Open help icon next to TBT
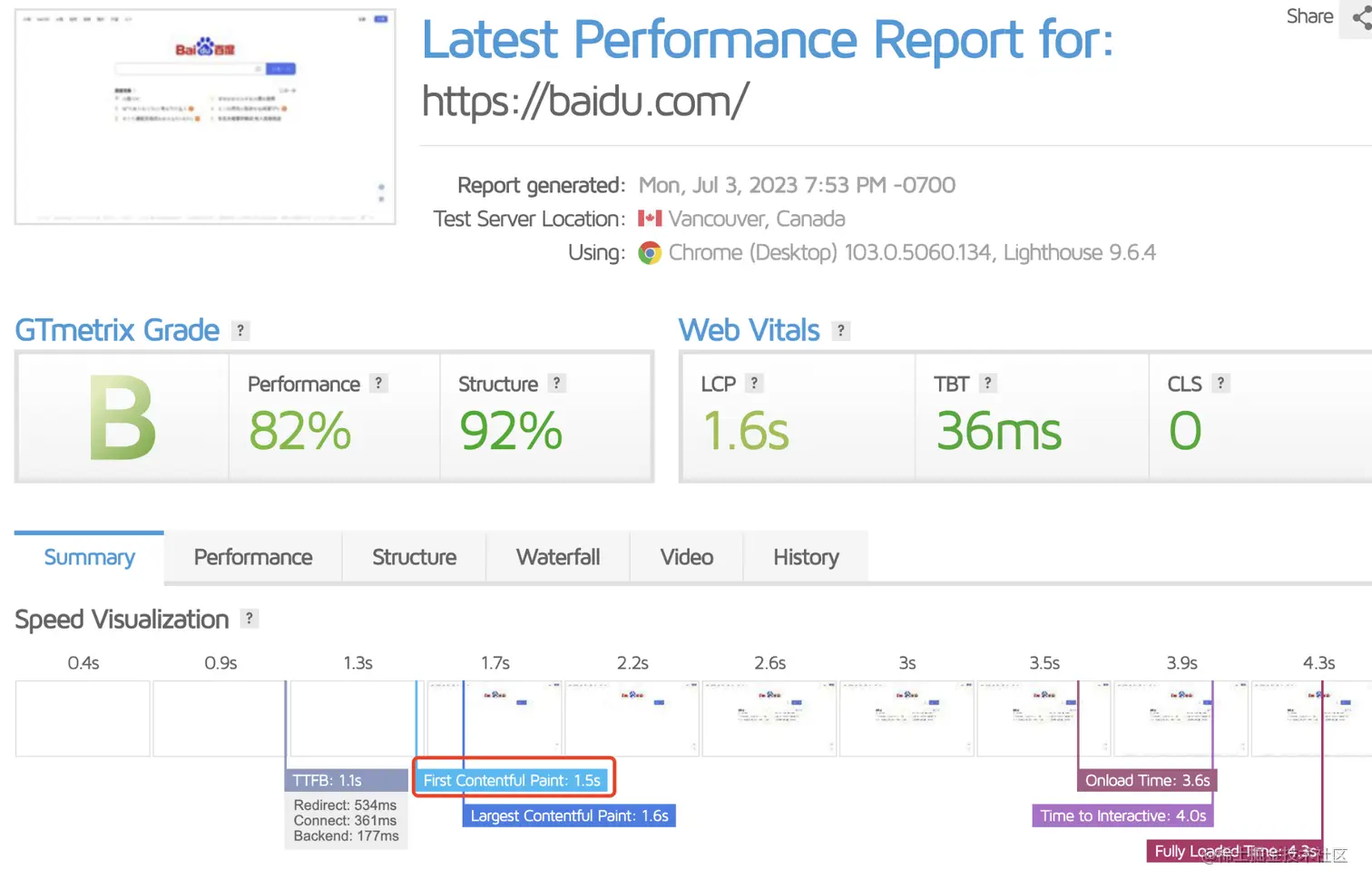Viewport: 1372px width, 889px height. coord(988,384)
